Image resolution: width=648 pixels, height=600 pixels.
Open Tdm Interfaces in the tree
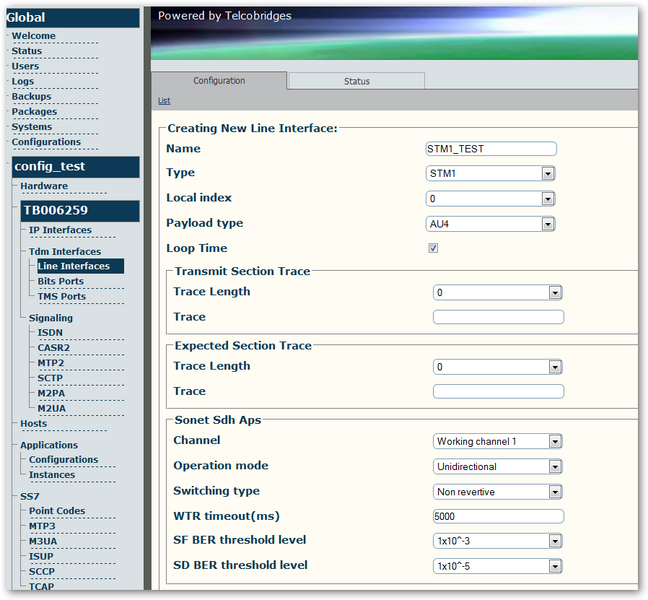tap(65, 252)
